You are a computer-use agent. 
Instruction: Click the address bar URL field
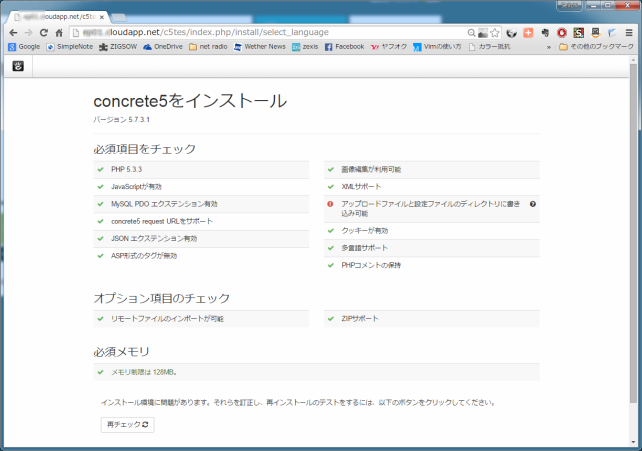click(x=270, y=33)
